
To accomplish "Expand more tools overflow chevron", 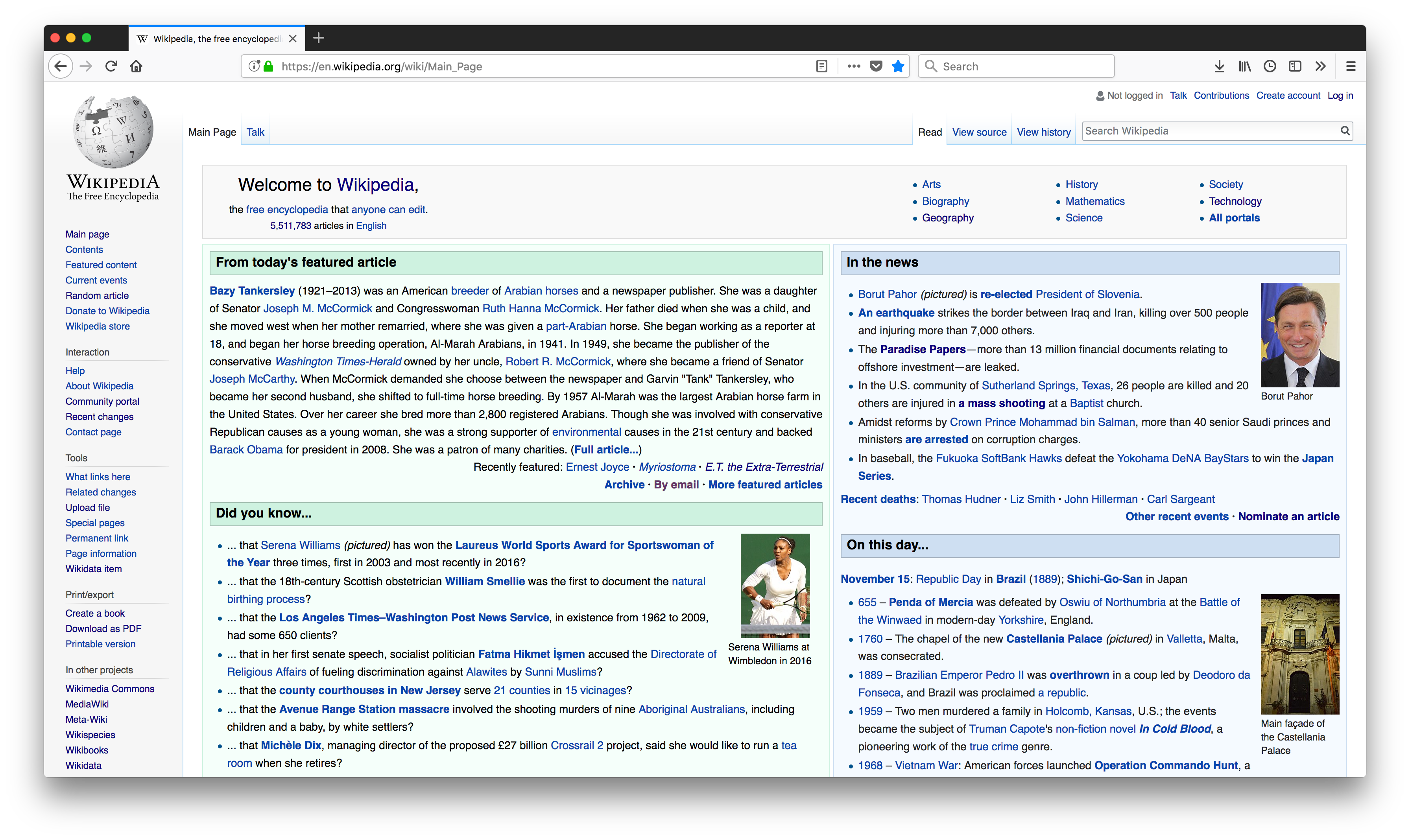I will (x=1321, y=66).
